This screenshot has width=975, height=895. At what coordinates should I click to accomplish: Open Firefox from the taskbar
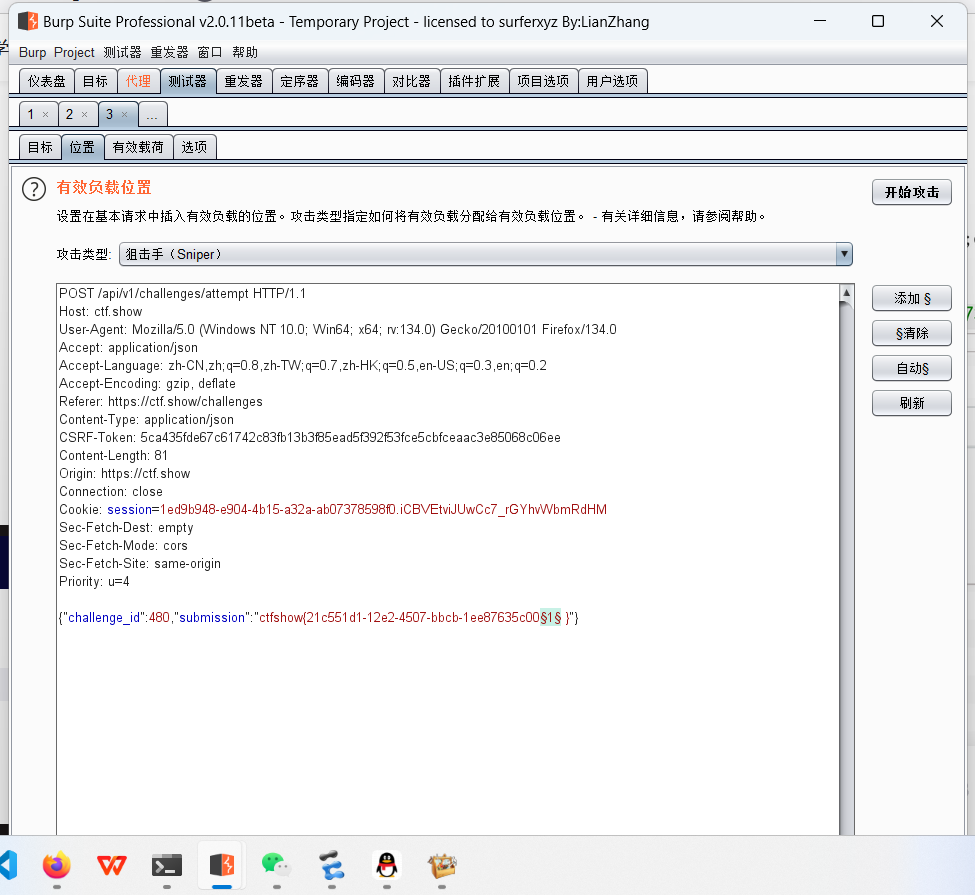click(57, 865)
